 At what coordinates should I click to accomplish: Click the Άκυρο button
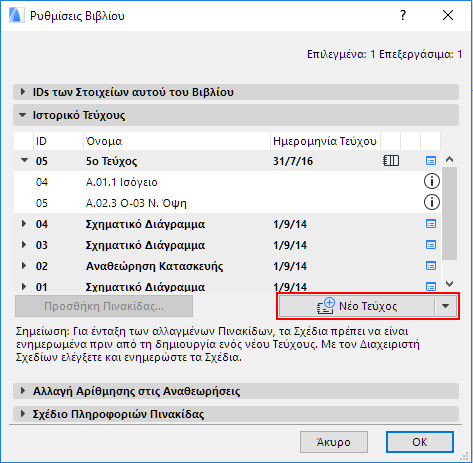click(334, 442)
